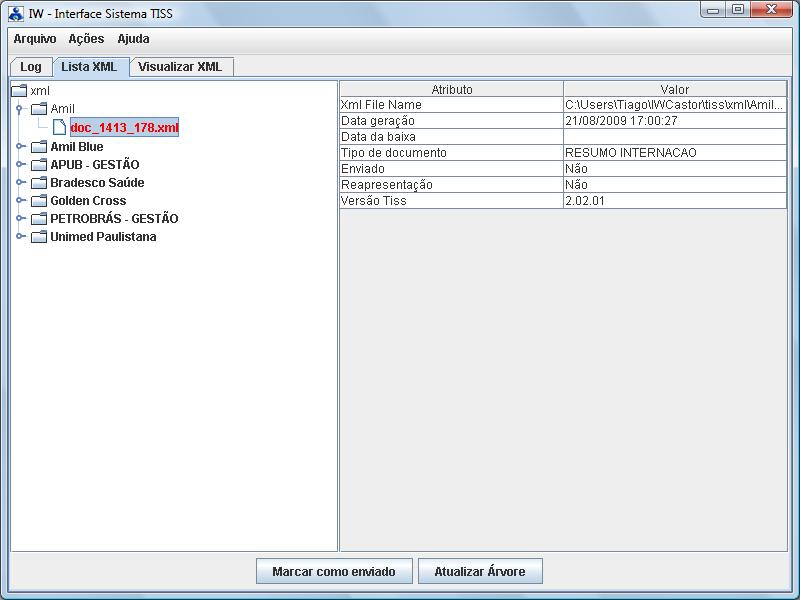Expand the Bradesco Saúde folder node

pyautogui.click(x=19, y=182)
